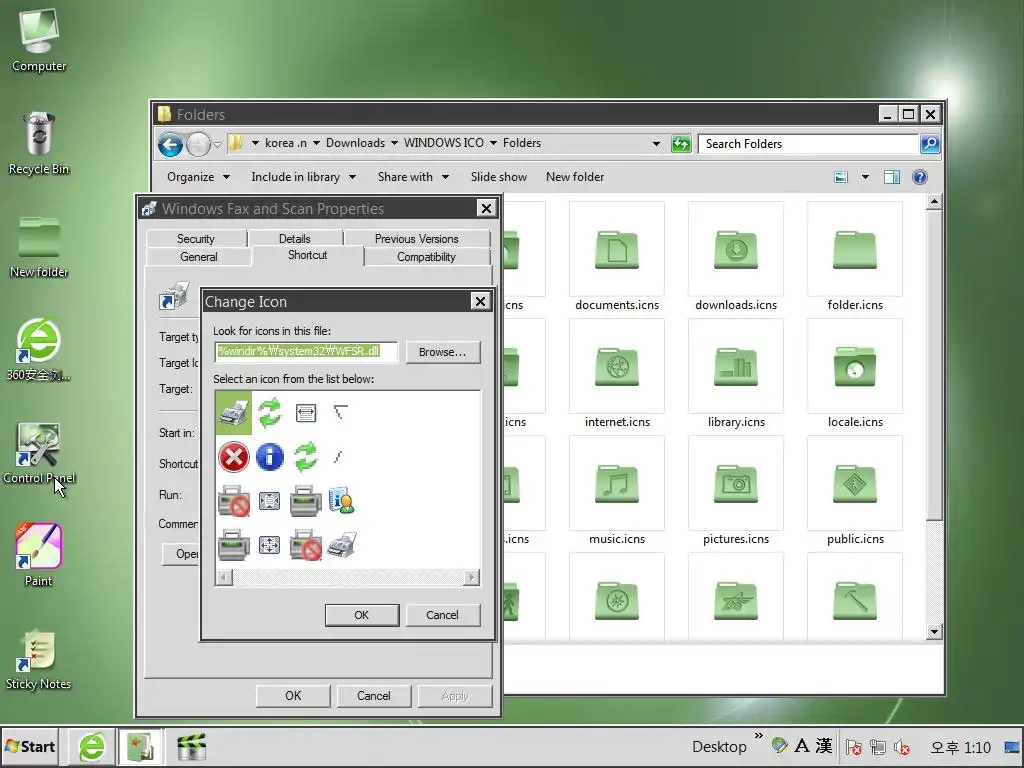Select the tilted fax machine icon in last row
The height and width of the screenshot is (768, 1024).
click(341, 545)
